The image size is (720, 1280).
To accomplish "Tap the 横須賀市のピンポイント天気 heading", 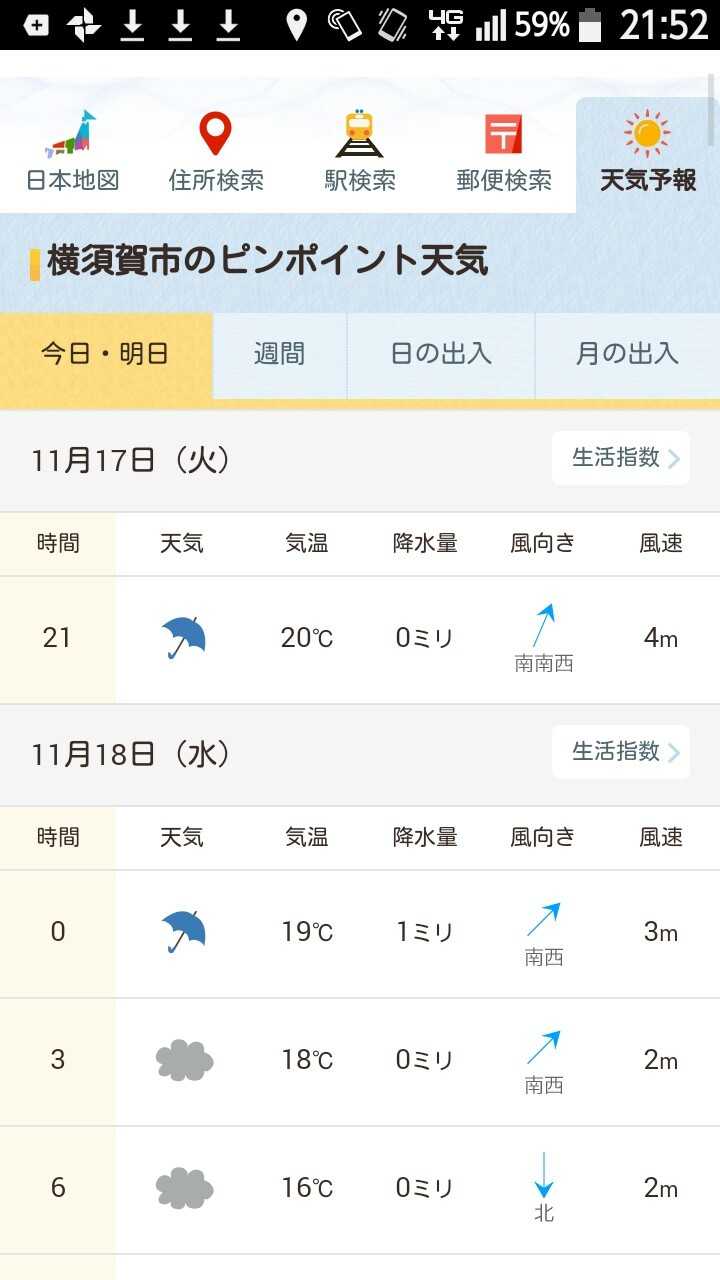I will [268, 262].
